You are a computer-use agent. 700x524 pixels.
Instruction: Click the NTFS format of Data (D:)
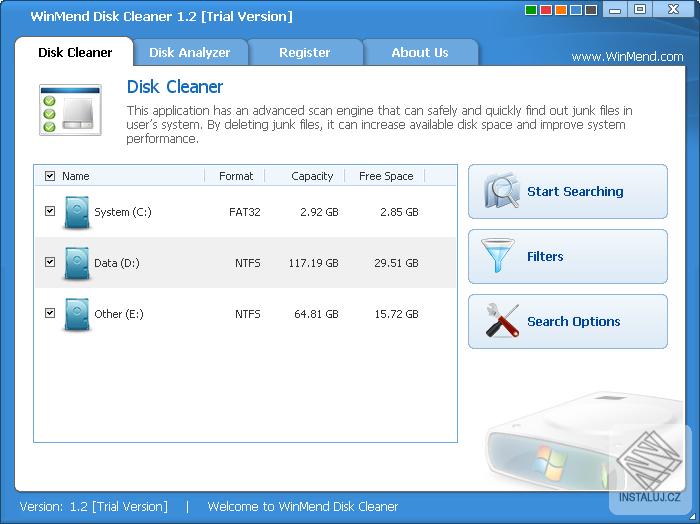(248, 263)
